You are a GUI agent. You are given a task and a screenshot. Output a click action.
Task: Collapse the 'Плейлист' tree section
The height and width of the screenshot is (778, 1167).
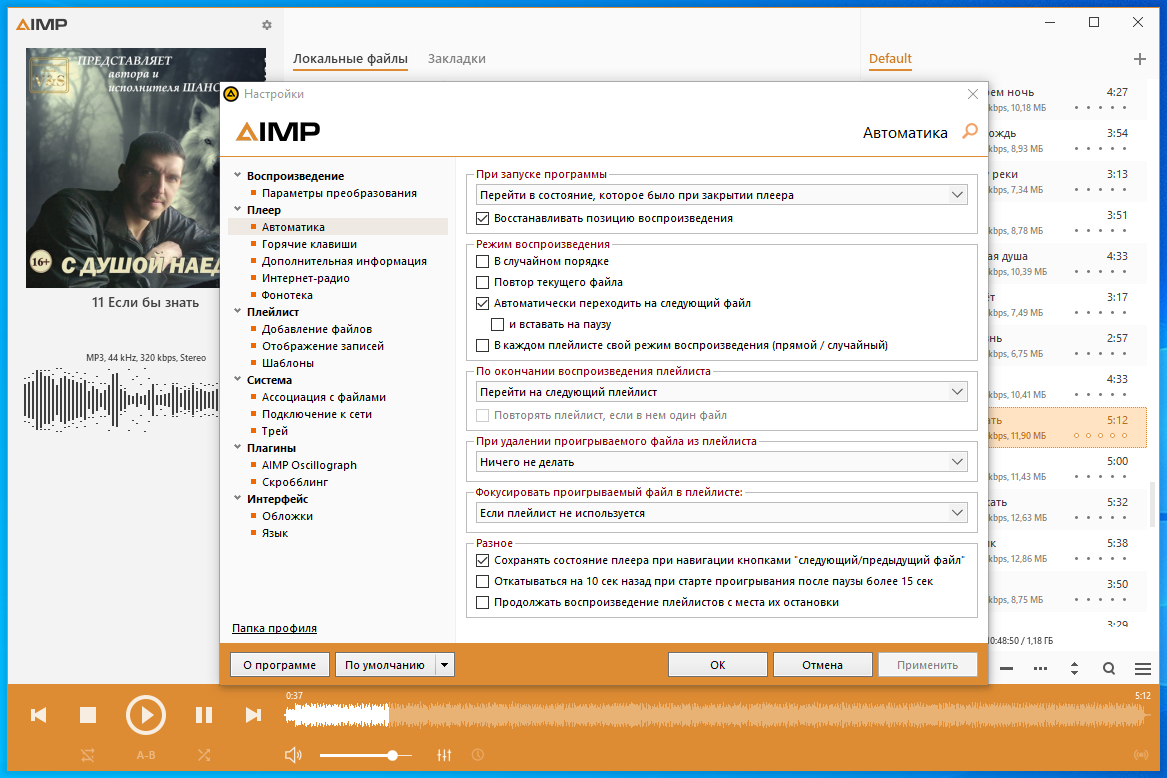point(237,311)
